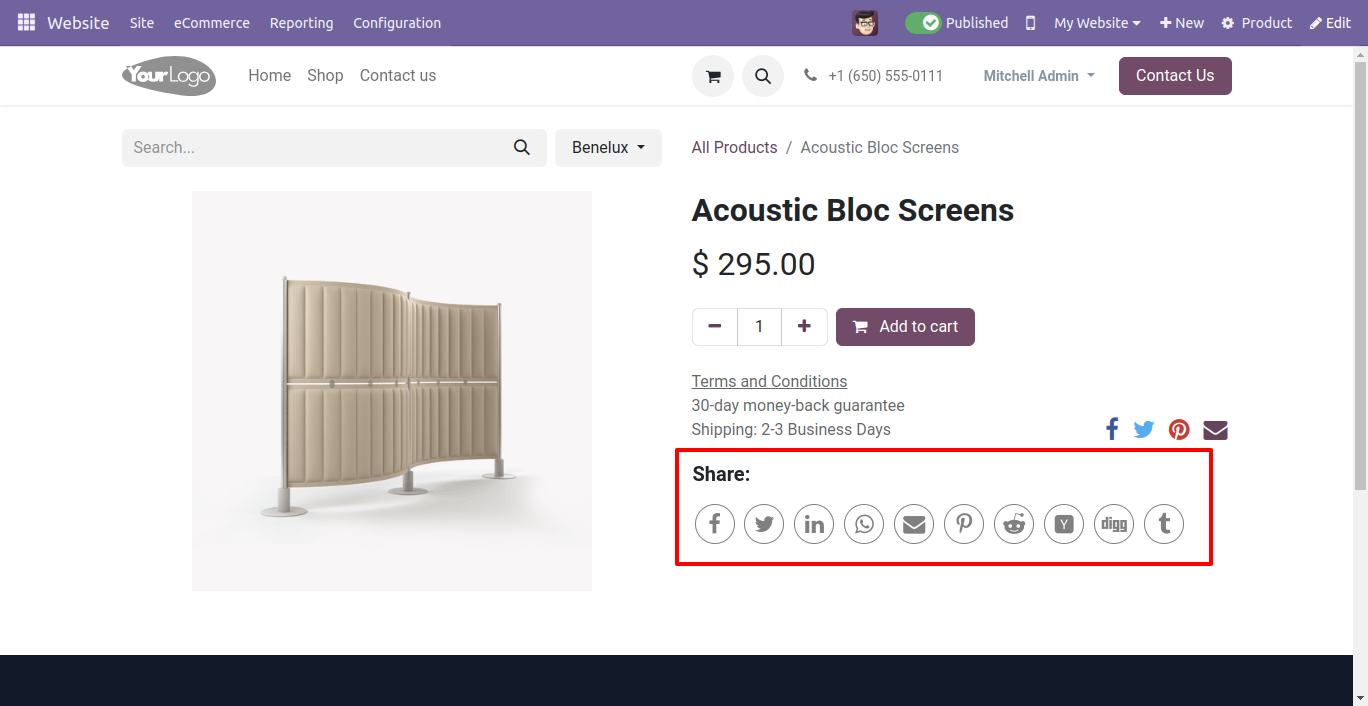
Task: Open the shopping cart icon
Action: coord(713,76)
